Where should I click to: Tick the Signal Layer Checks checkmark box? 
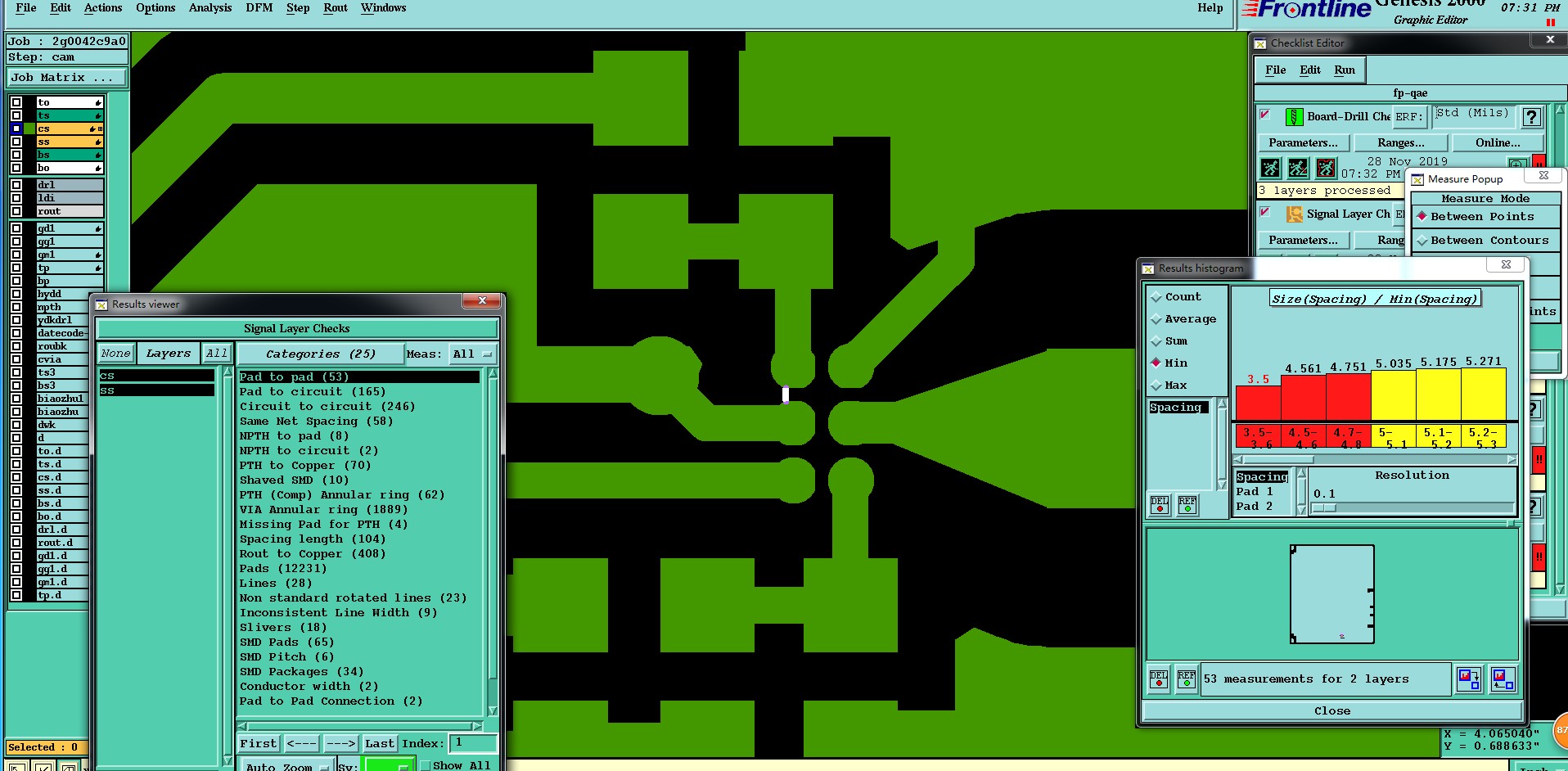point(1265,212)
